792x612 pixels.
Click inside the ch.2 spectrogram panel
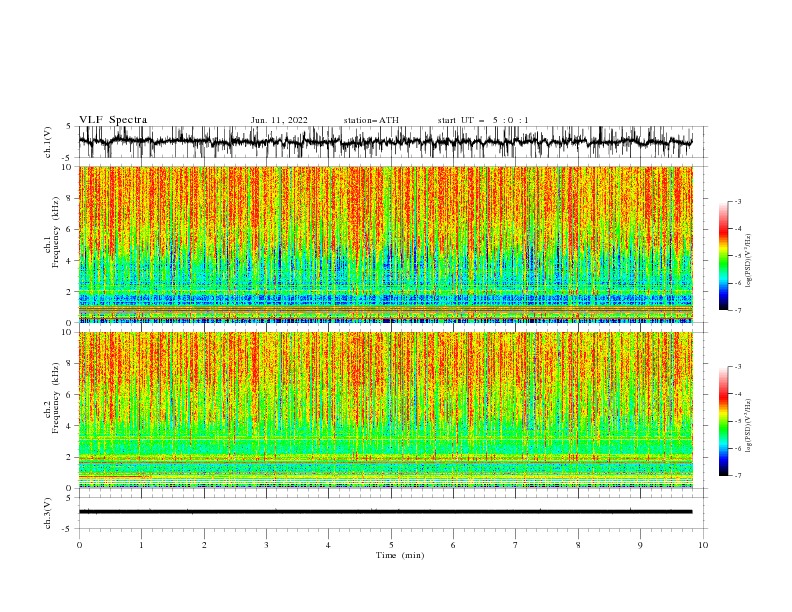(385, 410)
